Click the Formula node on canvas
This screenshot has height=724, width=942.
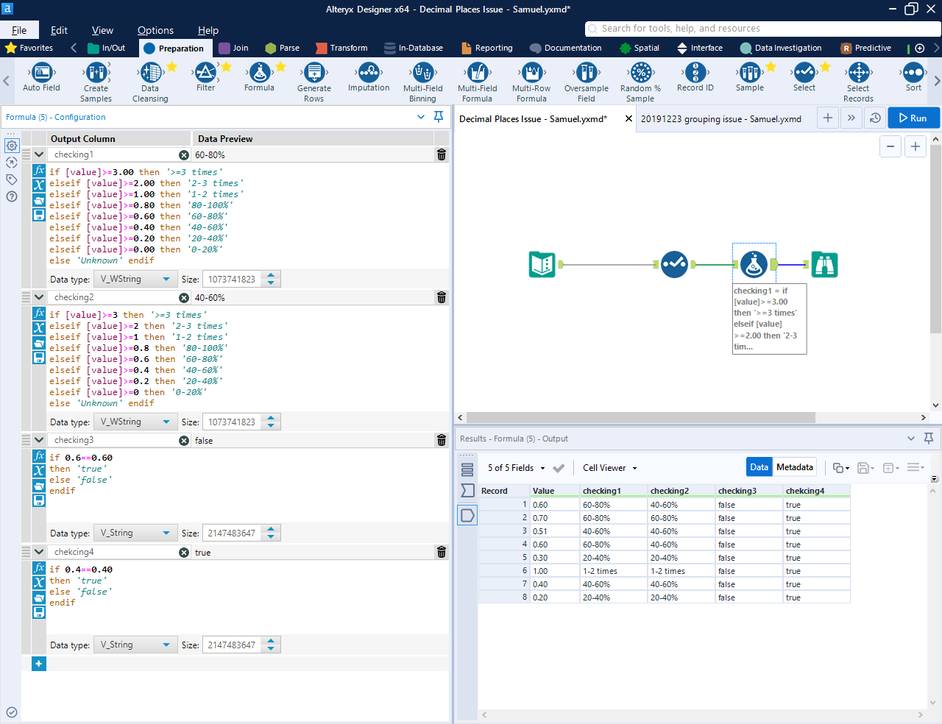(754, 264)
